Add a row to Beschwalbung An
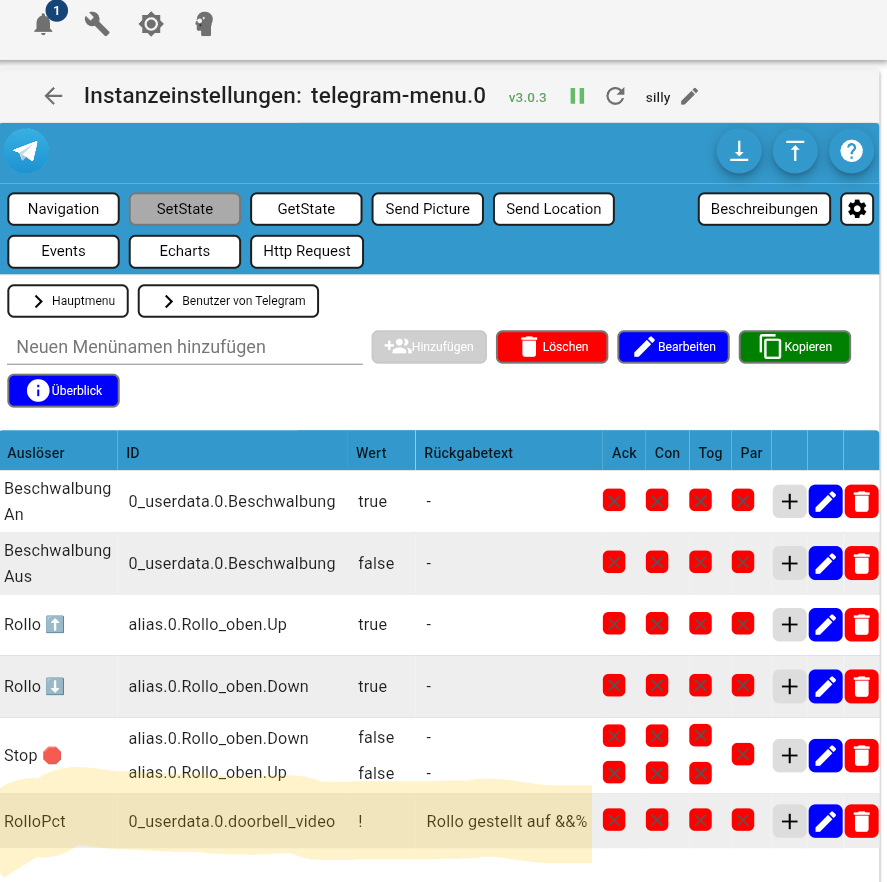 point(789,501)
